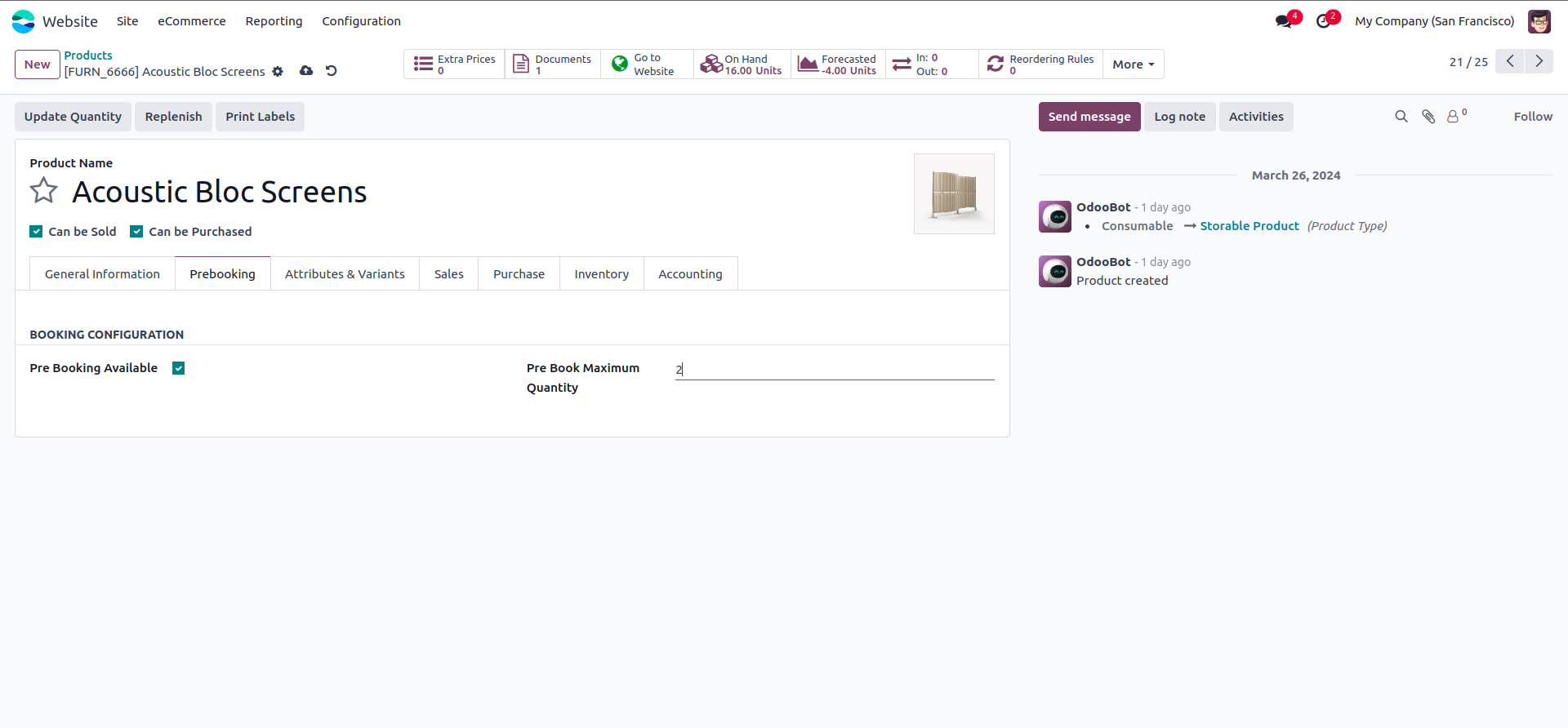Search messages in the chatter

1401,117
